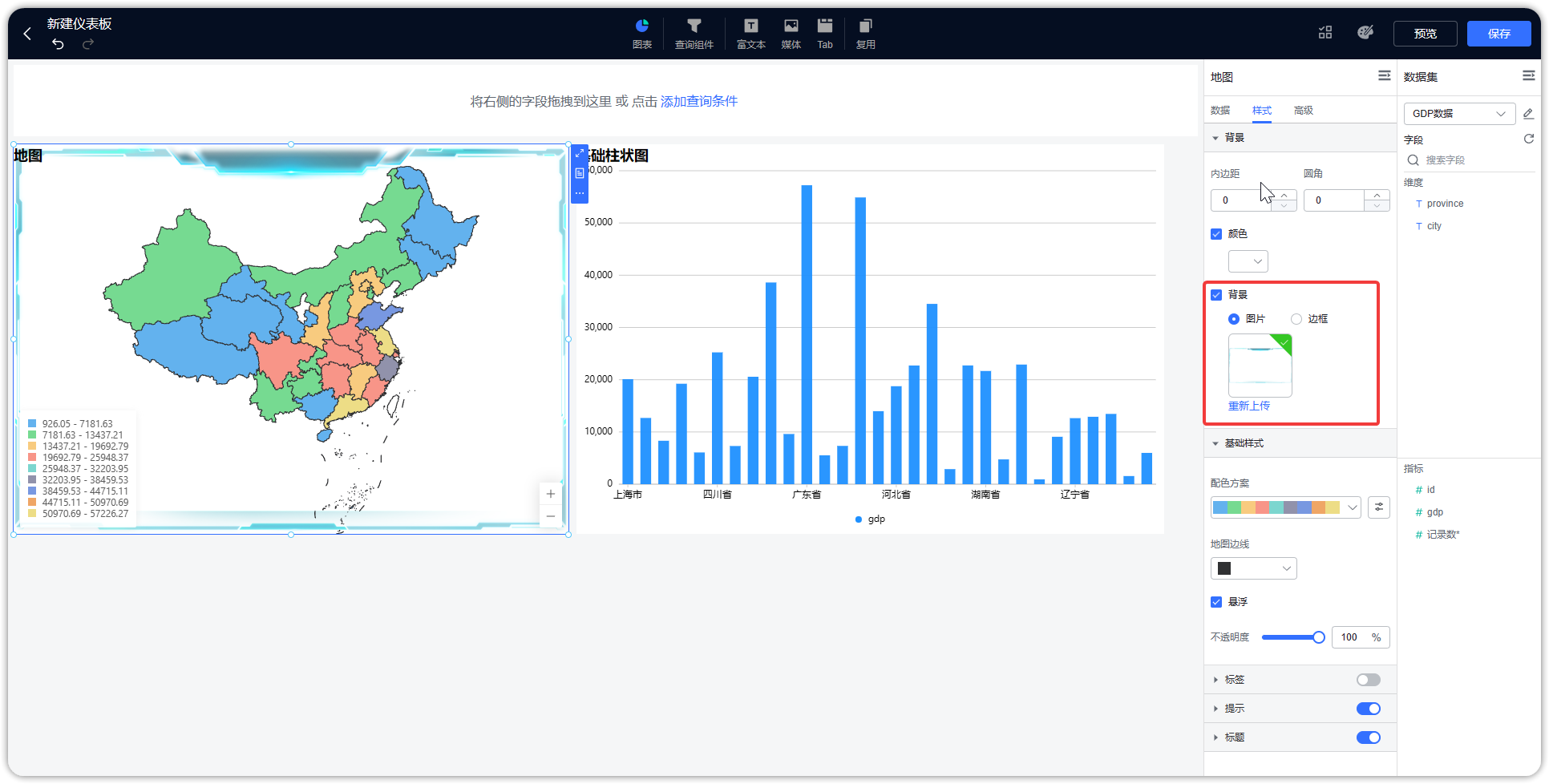Open the GDP数据 dataset dropdown

tap(1458, 113)
